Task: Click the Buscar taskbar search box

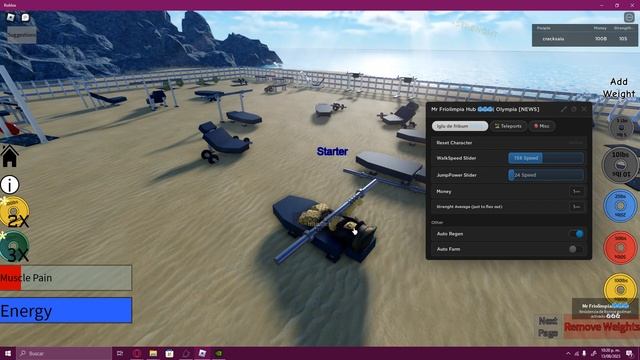Action: click(x=64, y=353)
